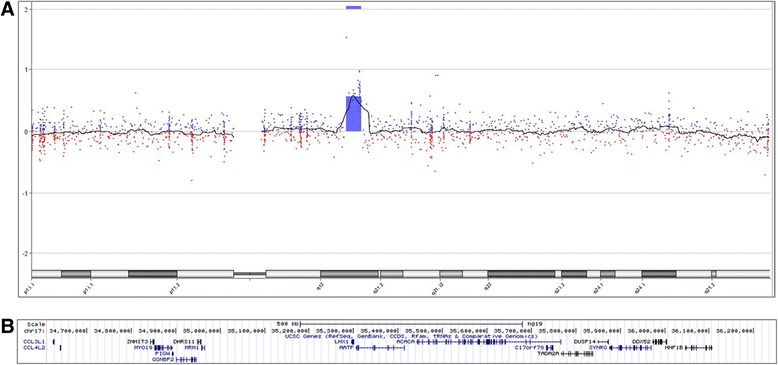
Task: Click the 36,000,000 coordinate tick
Action: click(646, 330)
